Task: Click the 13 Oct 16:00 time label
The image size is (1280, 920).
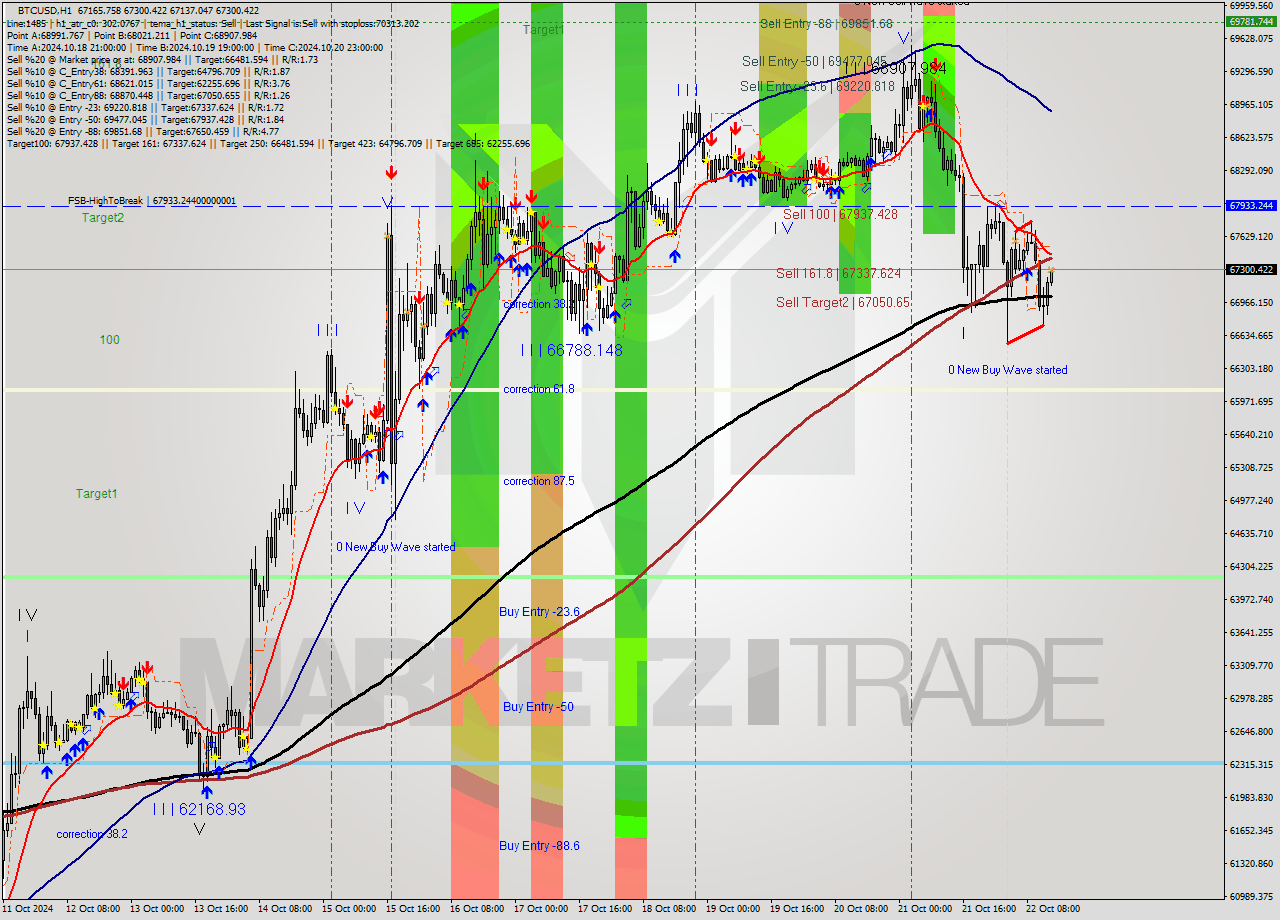Action: [x=219, y=909]
